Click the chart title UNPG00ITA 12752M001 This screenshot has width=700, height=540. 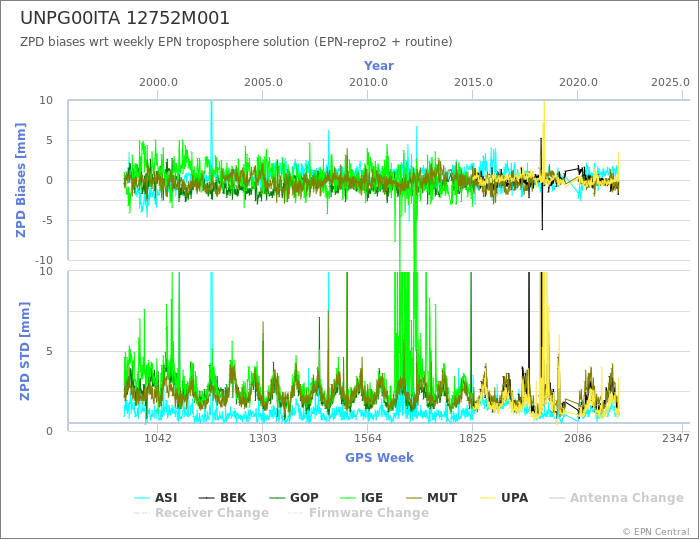[125, 18]
